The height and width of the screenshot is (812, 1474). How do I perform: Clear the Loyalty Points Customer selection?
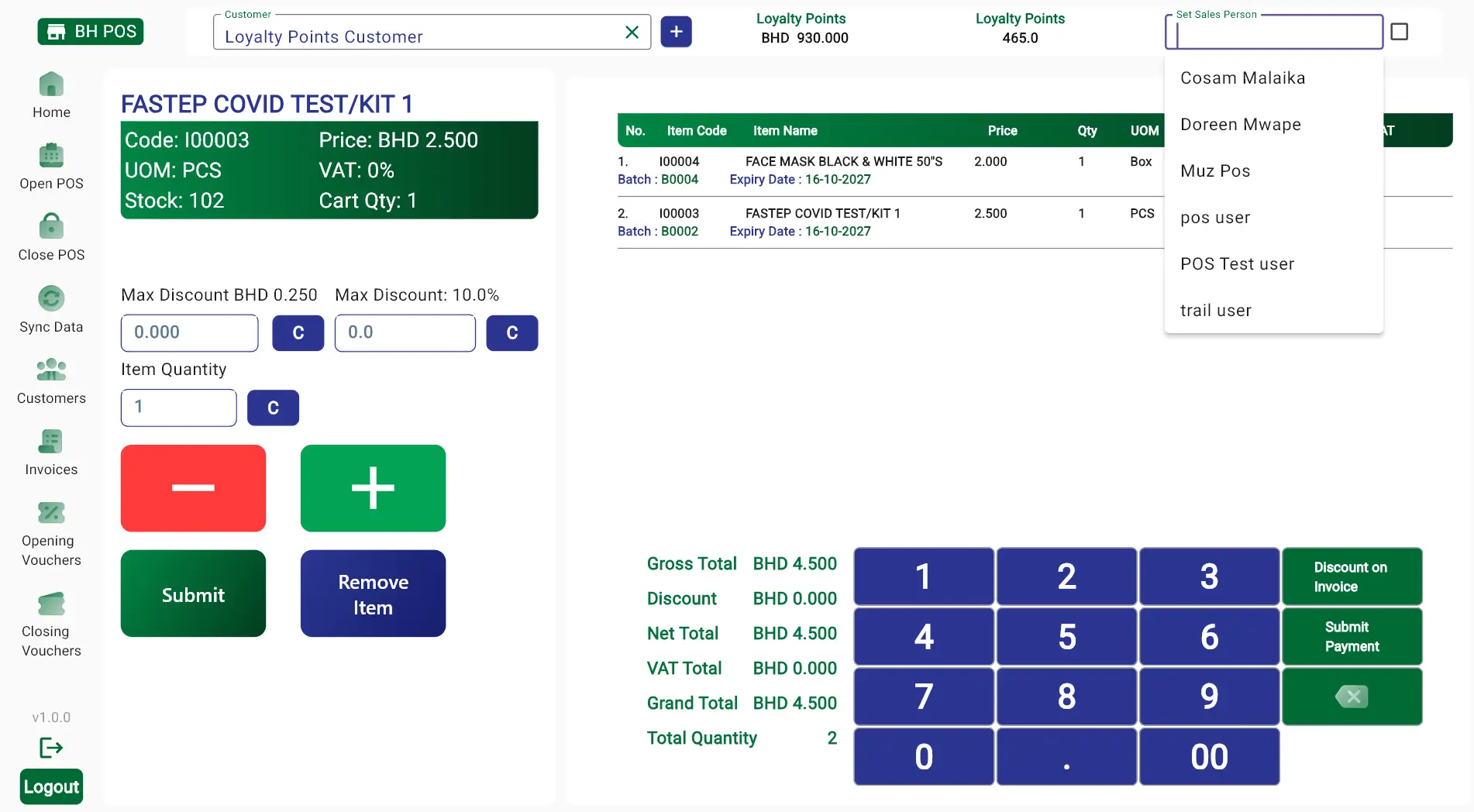coord(632,32)
